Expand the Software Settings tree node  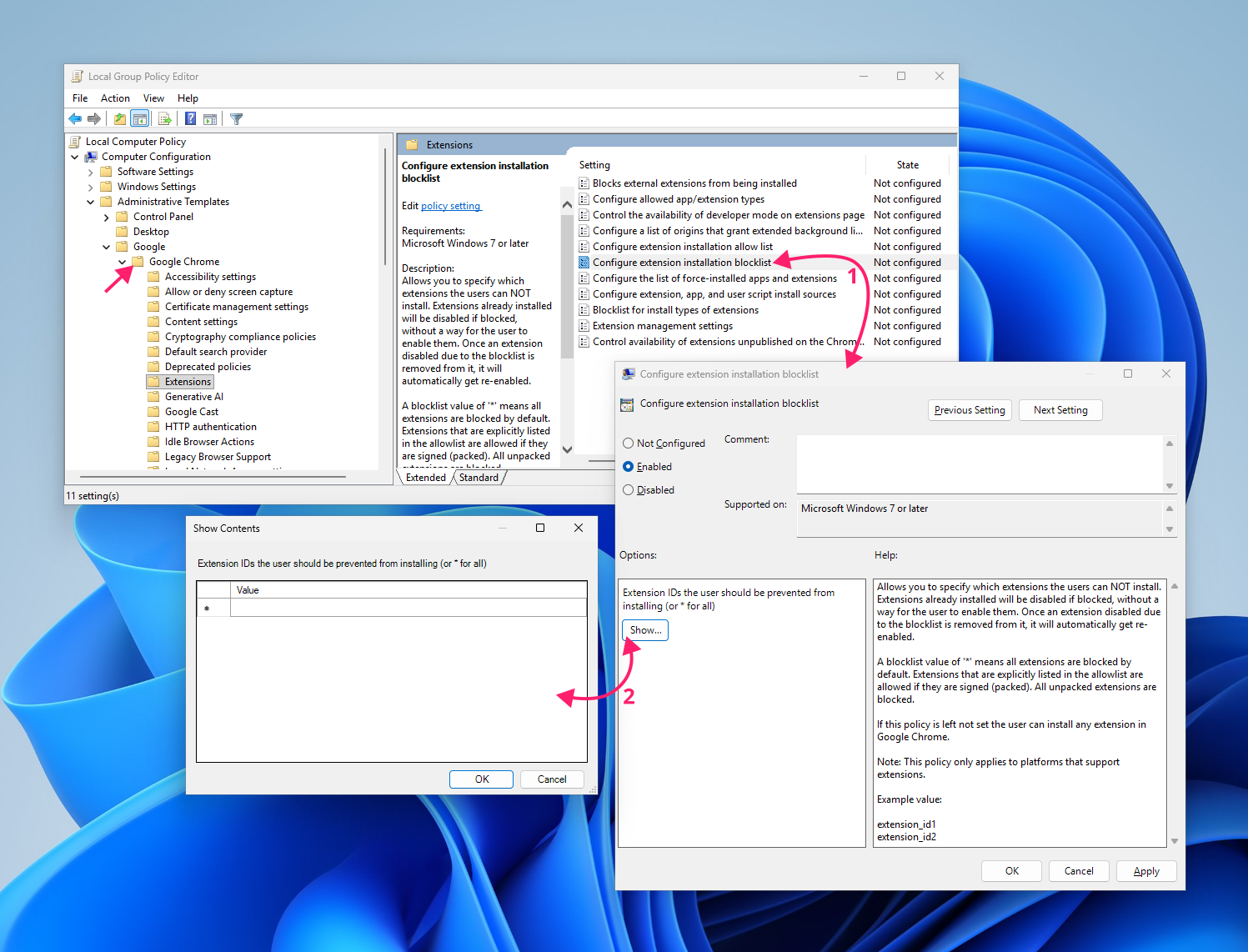point(91,172)
